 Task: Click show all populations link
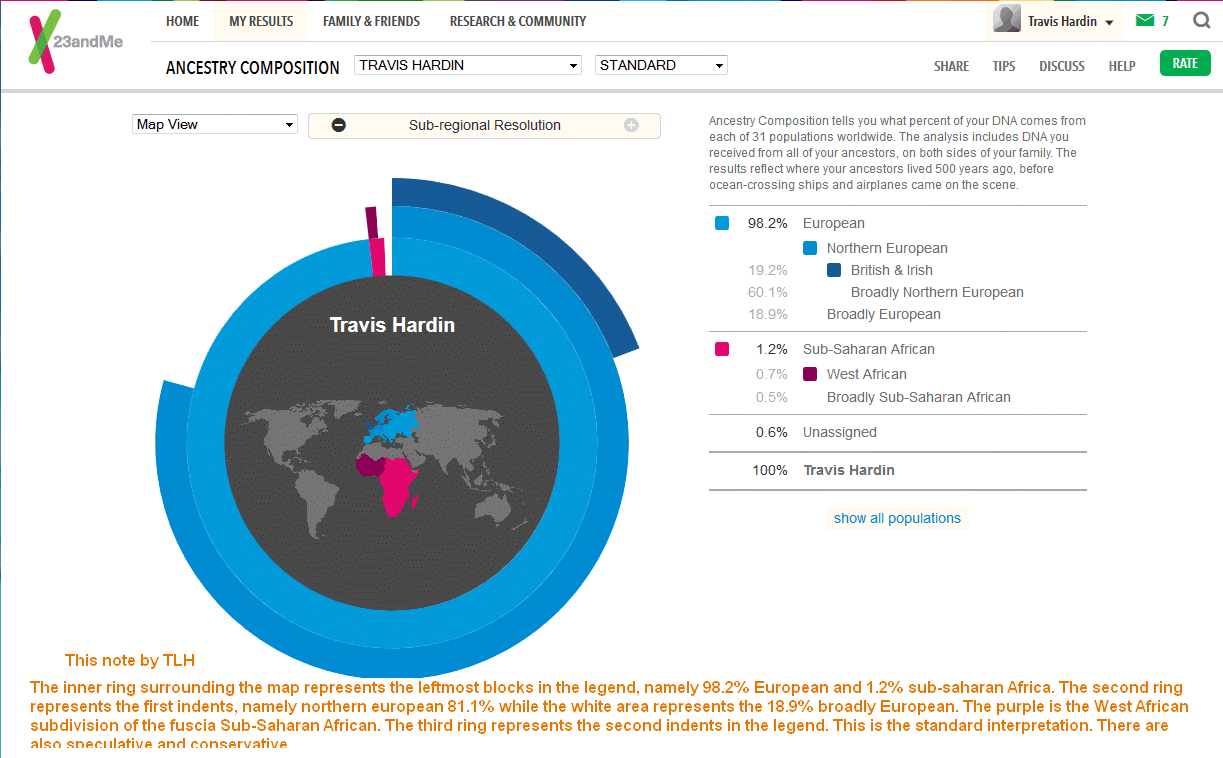[898, 518]
